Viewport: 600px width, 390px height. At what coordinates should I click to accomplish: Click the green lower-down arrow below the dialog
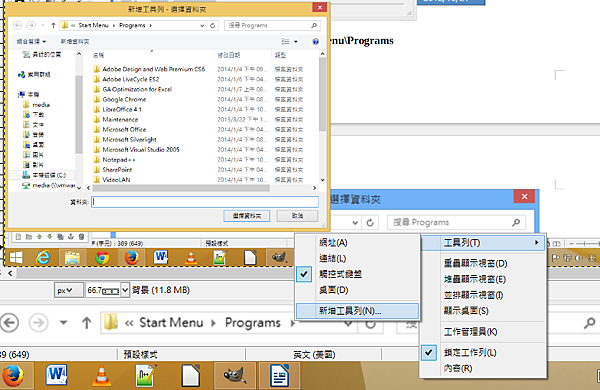(x=49, y=237)
